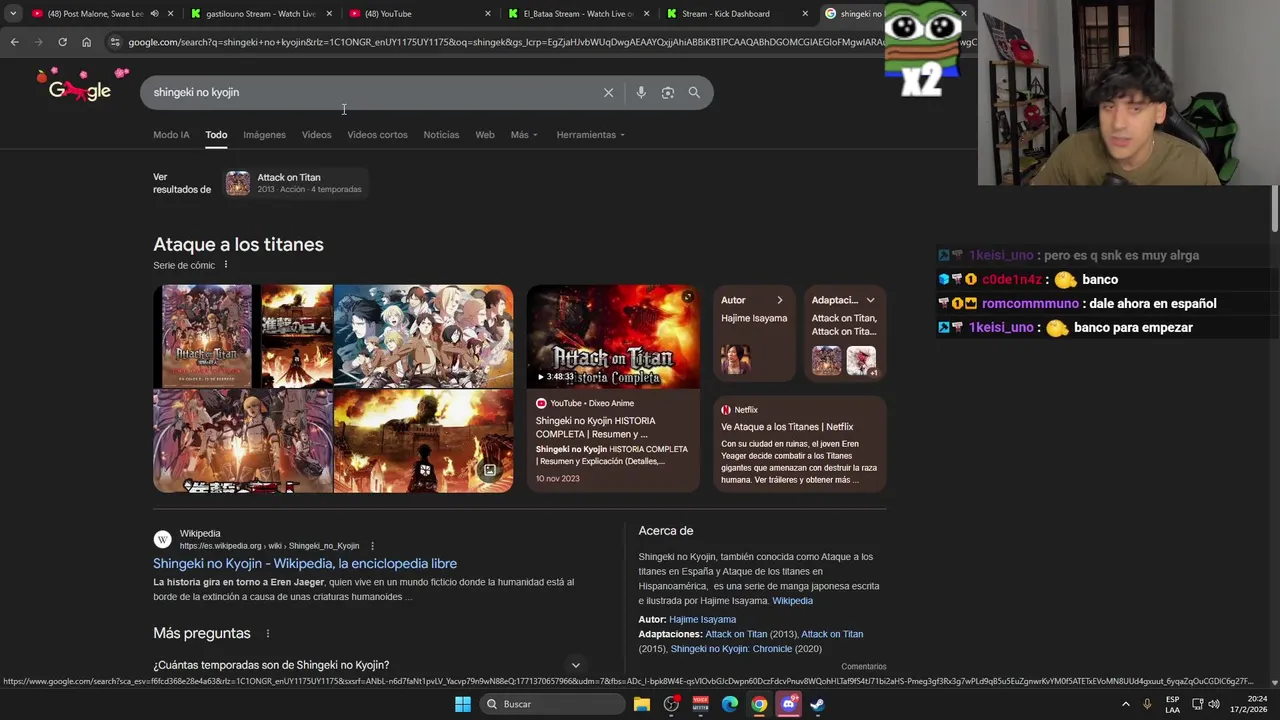The image size is (1280, 720).
Task: Open Wikipedia source link in Acerca de
Action: click(792, 601)
